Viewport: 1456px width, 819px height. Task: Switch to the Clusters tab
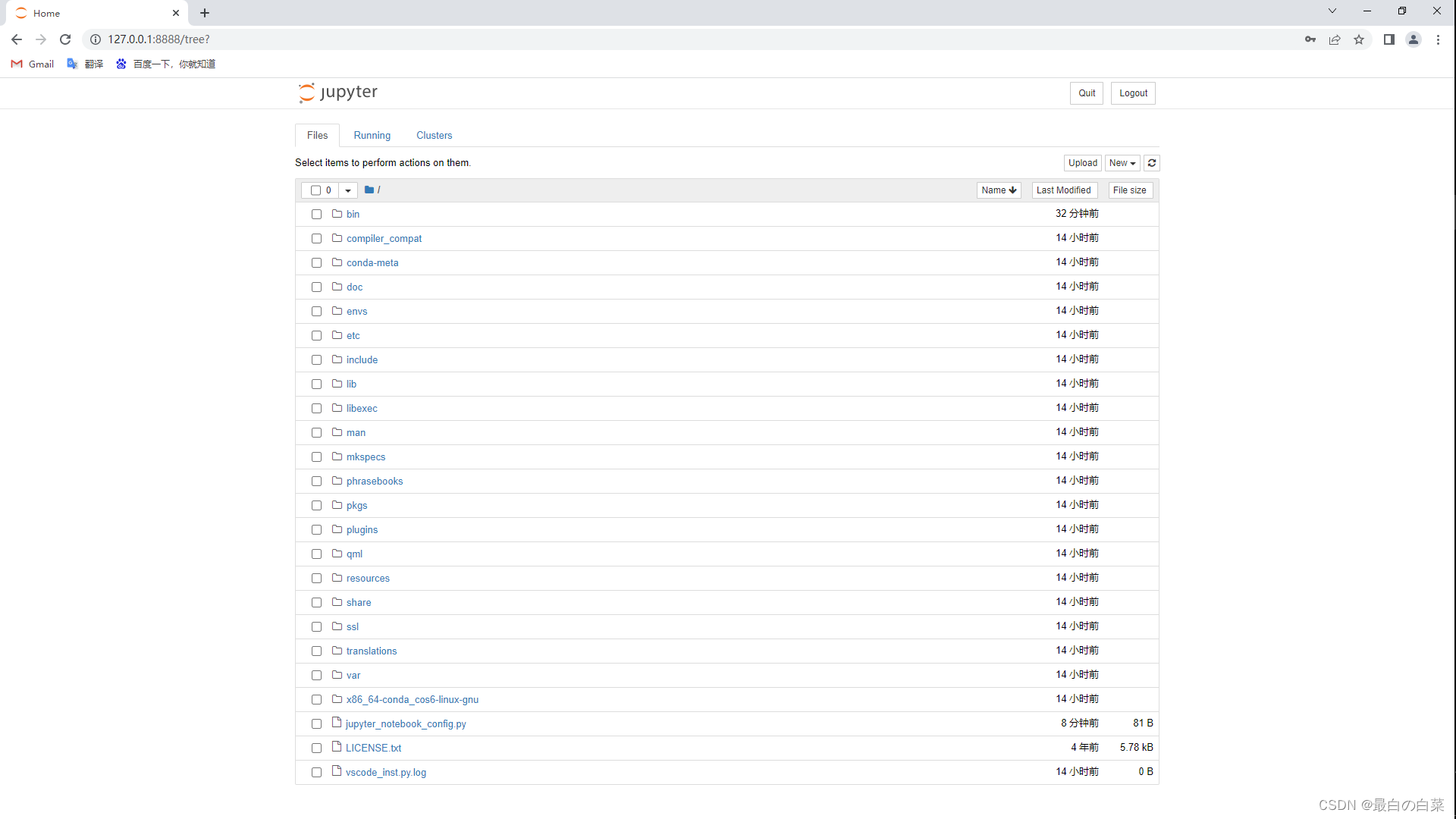click(434, 136)
